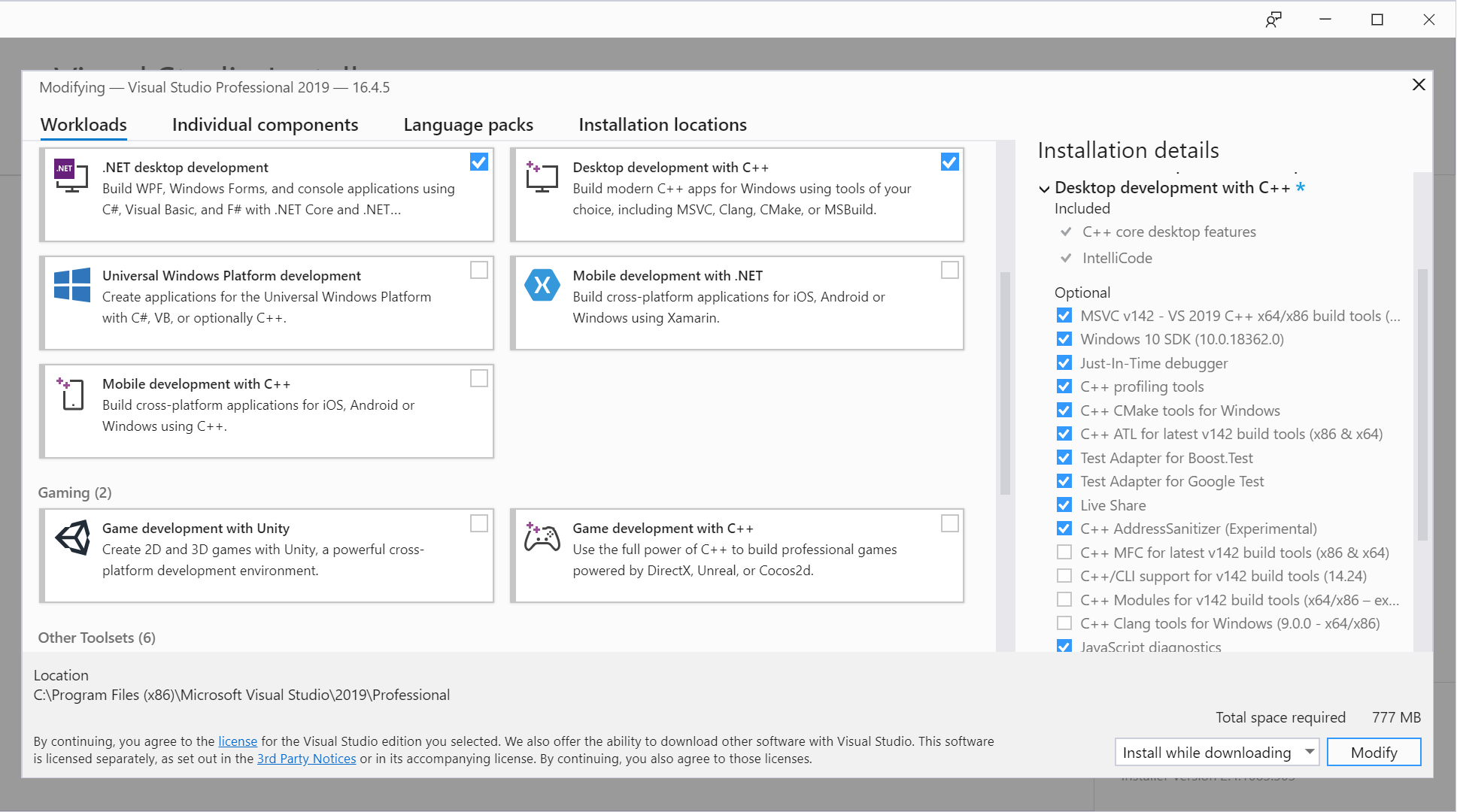Viewport: 1457px width, 812px height.
Task: Uncheck C++ CMake tools for Windows
Action: coord(1064,410)
